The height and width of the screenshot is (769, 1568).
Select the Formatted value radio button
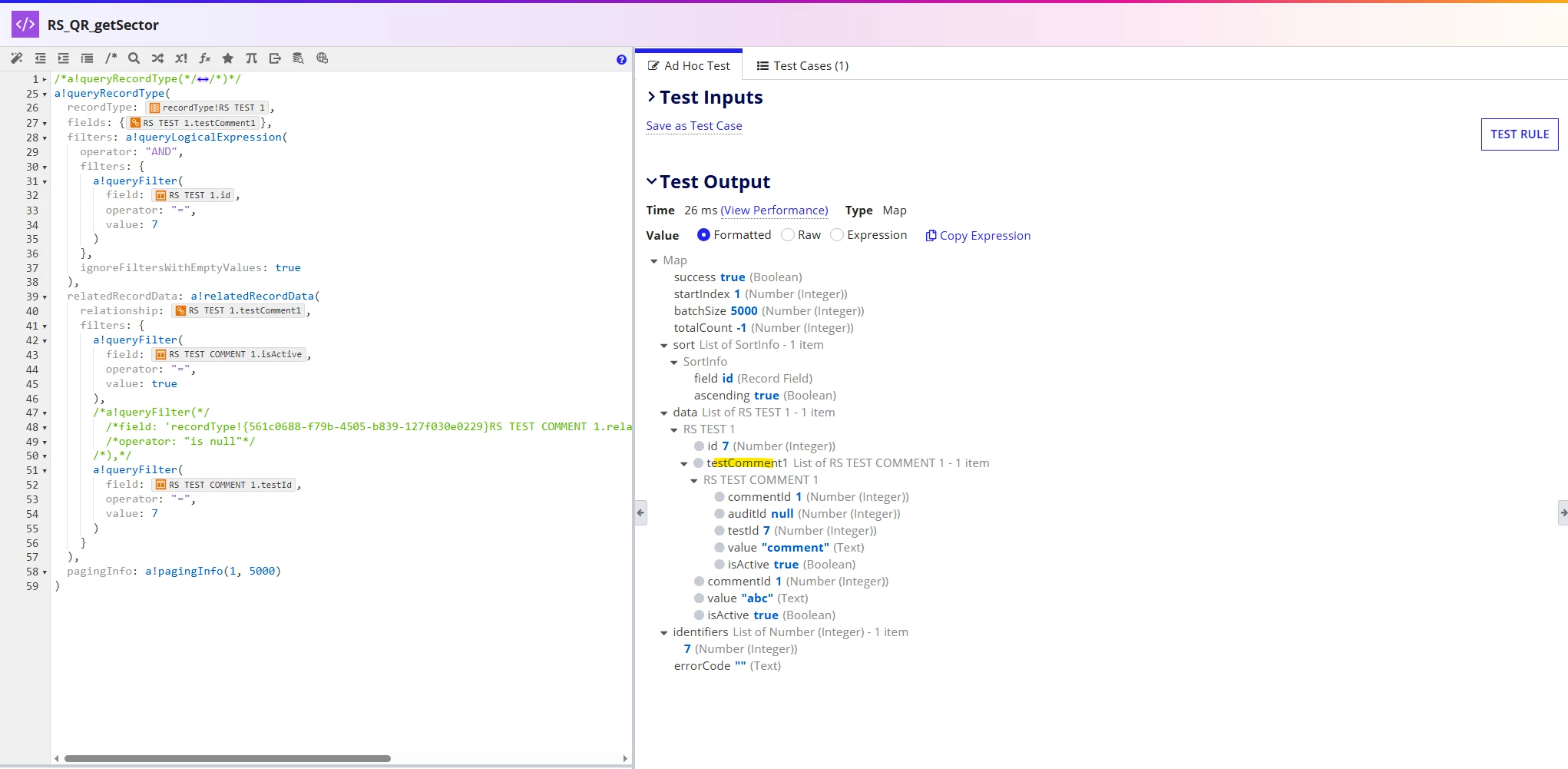703,235
